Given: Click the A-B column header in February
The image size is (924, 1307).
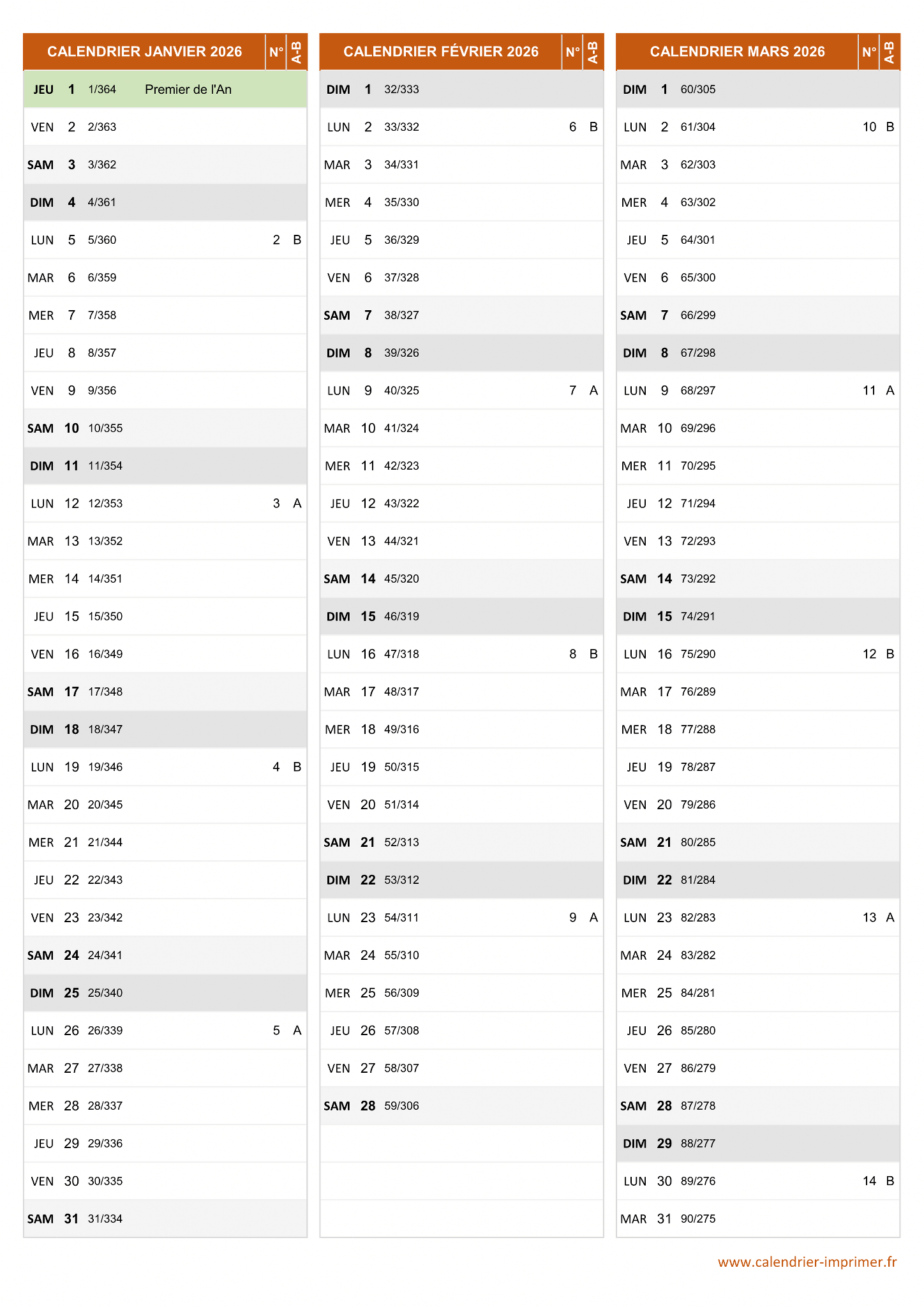Looking at the screenshot, I should 593,52.
